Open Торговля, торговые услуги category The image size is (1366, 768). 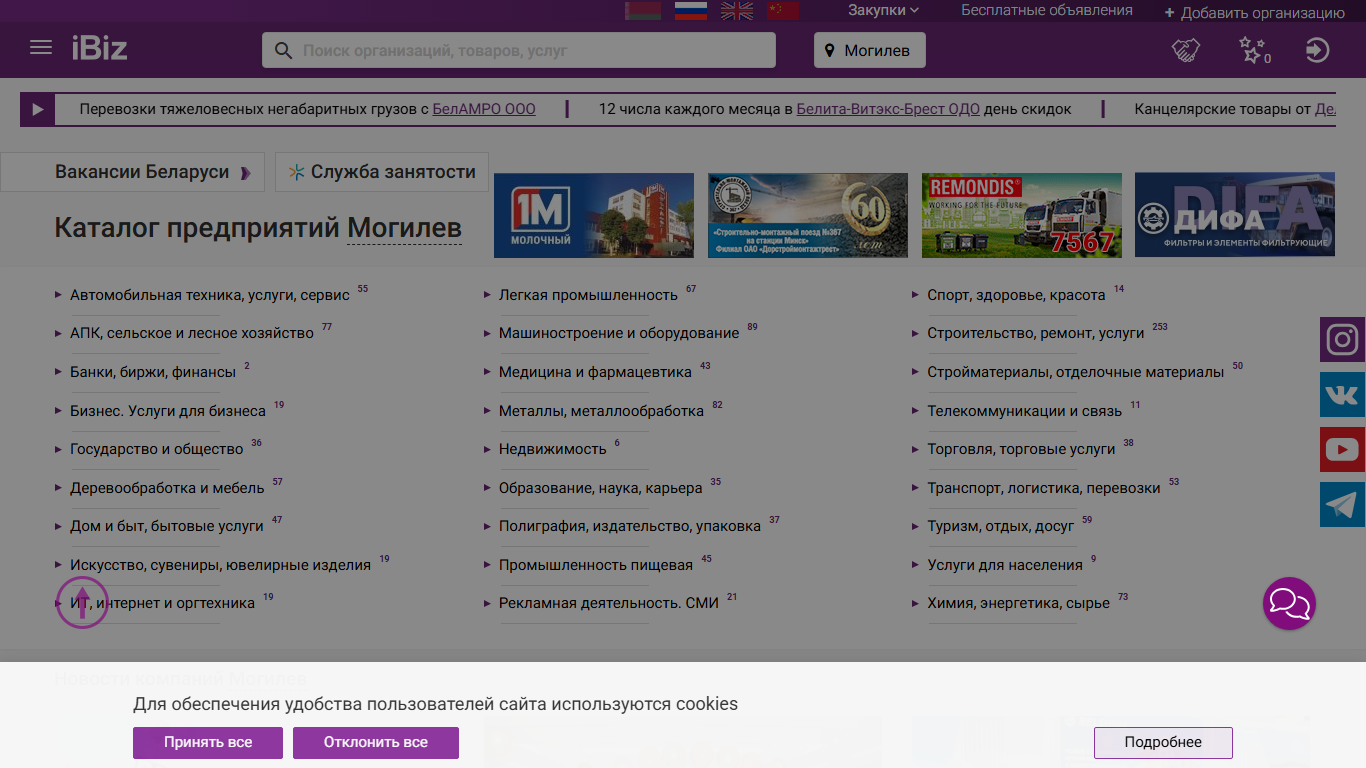pyautogui.click(x=1021, y=449)
